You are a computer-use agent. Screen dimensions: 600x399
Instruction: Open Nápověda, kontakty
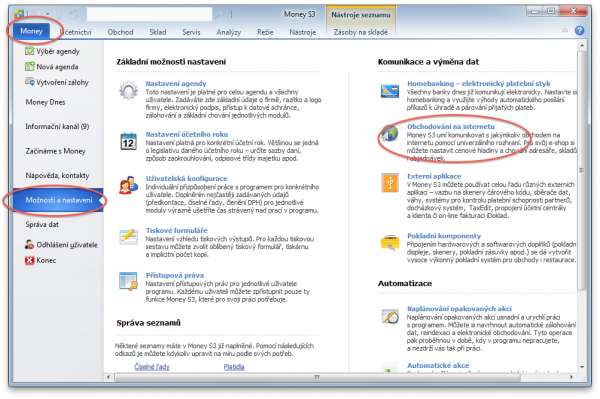click(57, 176)
